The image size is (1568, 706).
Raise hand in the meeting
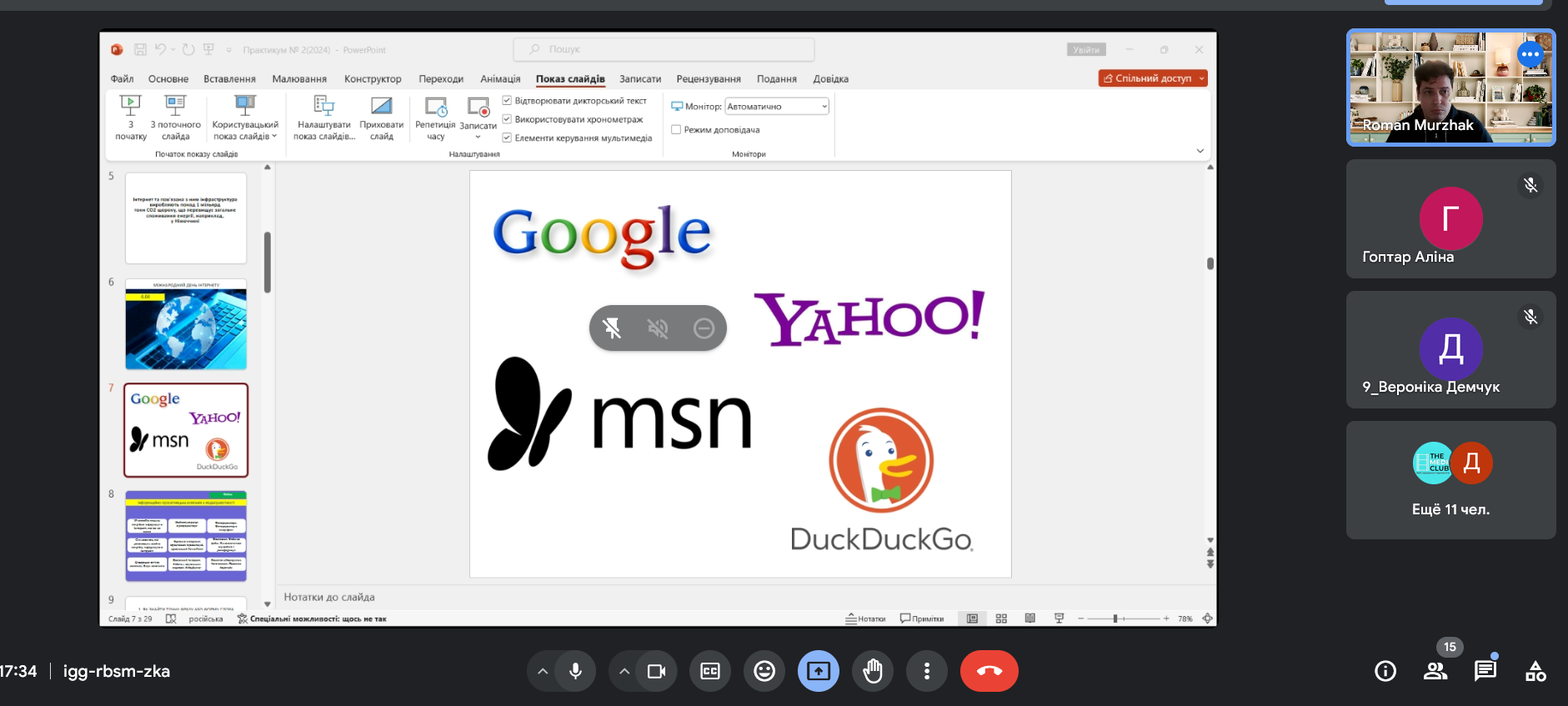coord(872,671)
